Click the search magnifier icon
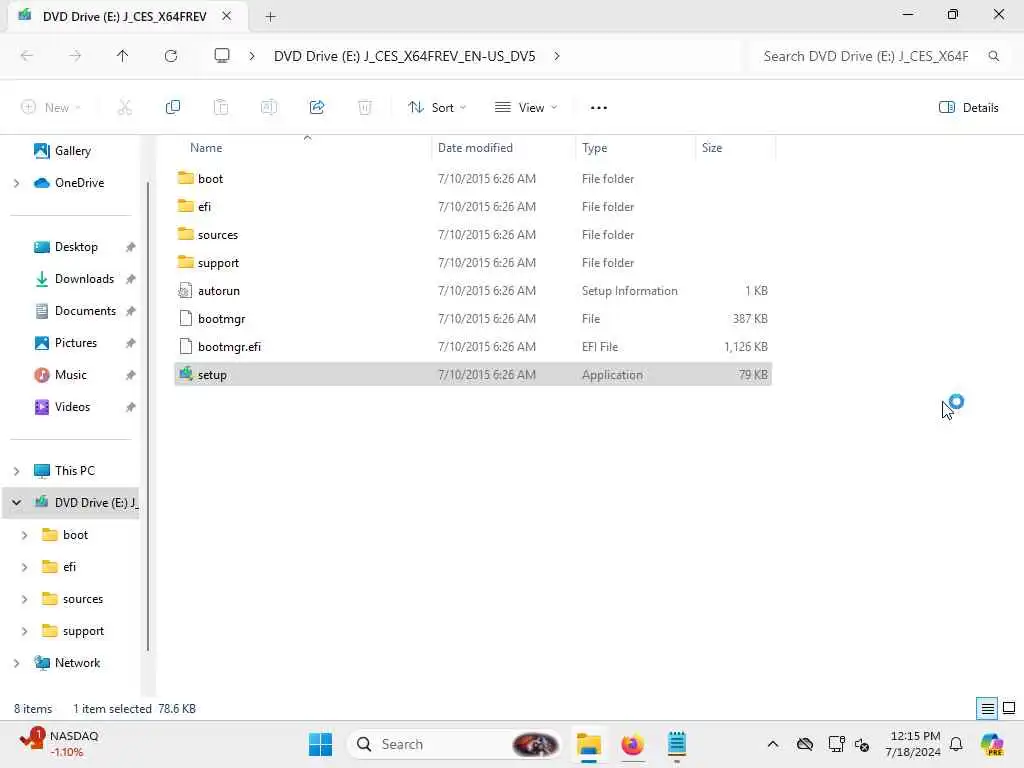Screen dimensions: 1024x768 (x=993, y=56)
